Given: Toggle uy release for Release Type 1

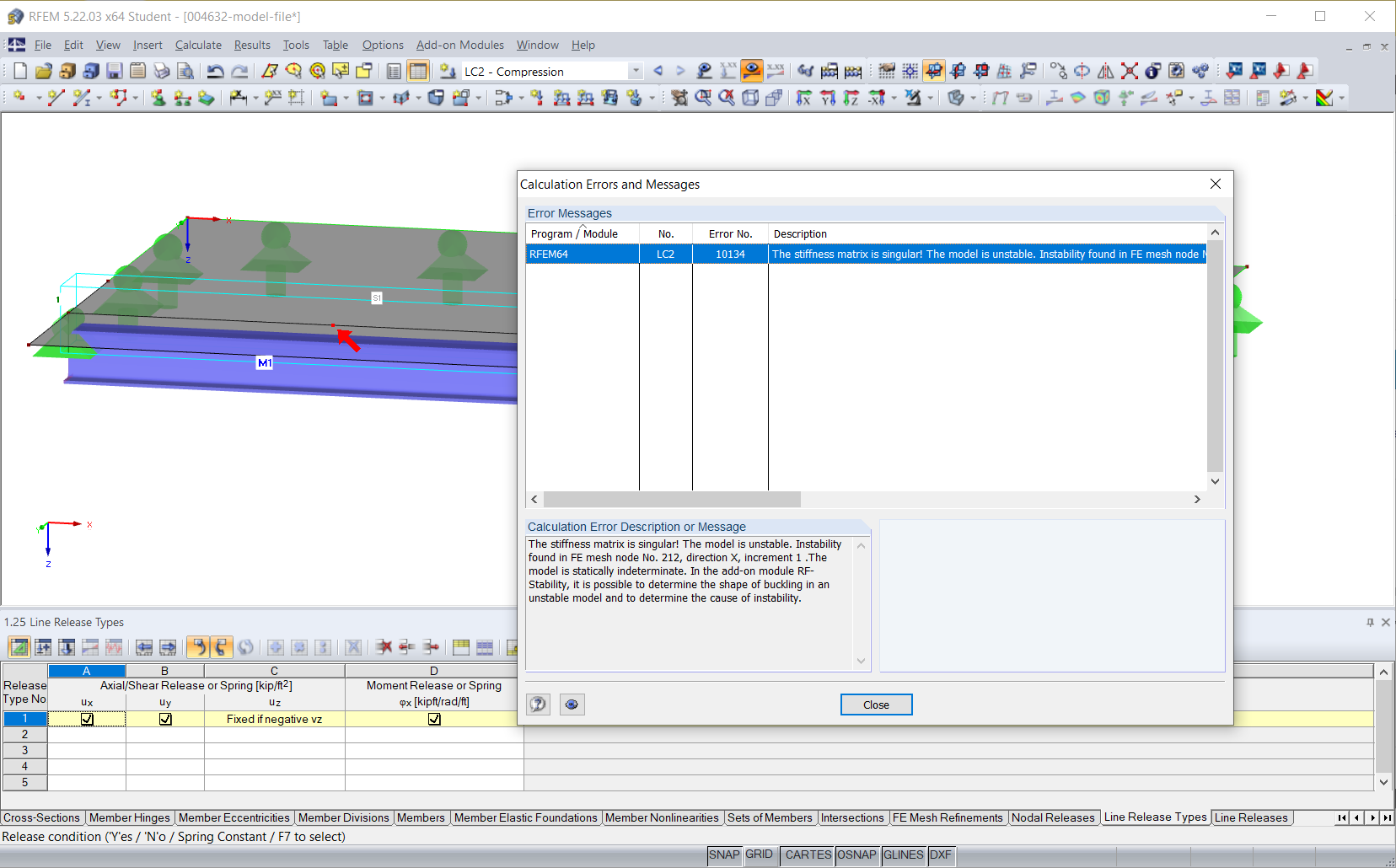Looking at the screenshot, I should [x=165, y=719].
